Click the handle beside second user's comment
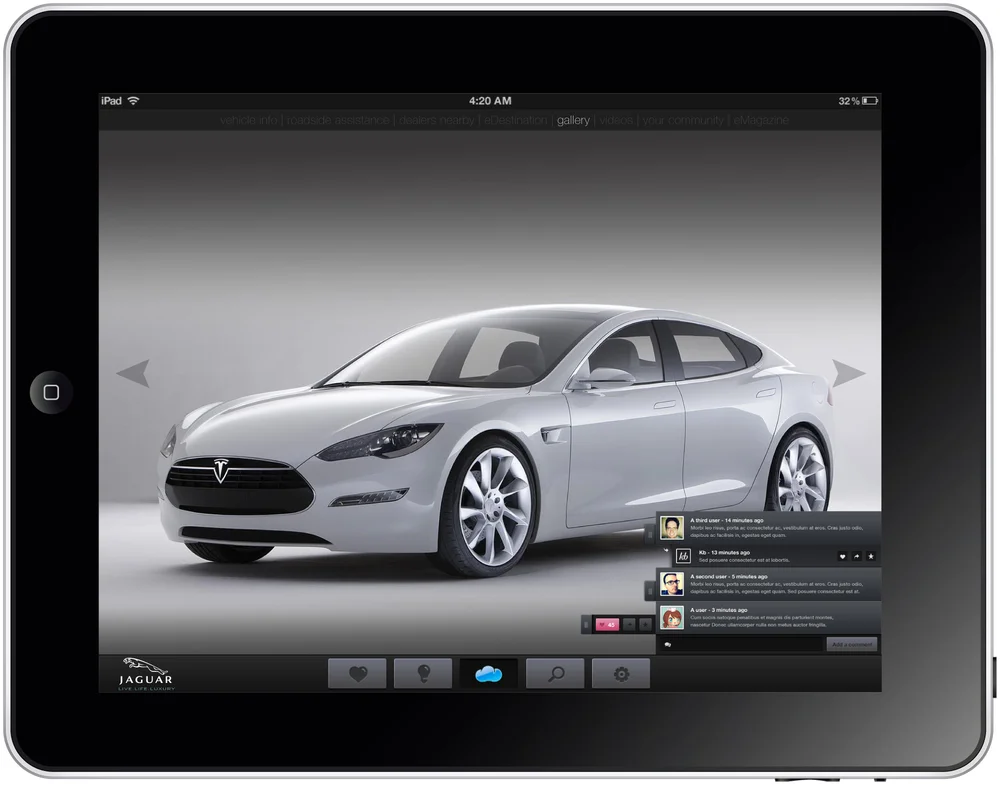The width and height of the screenshot is (1000, 785). [x=650, y=592]
